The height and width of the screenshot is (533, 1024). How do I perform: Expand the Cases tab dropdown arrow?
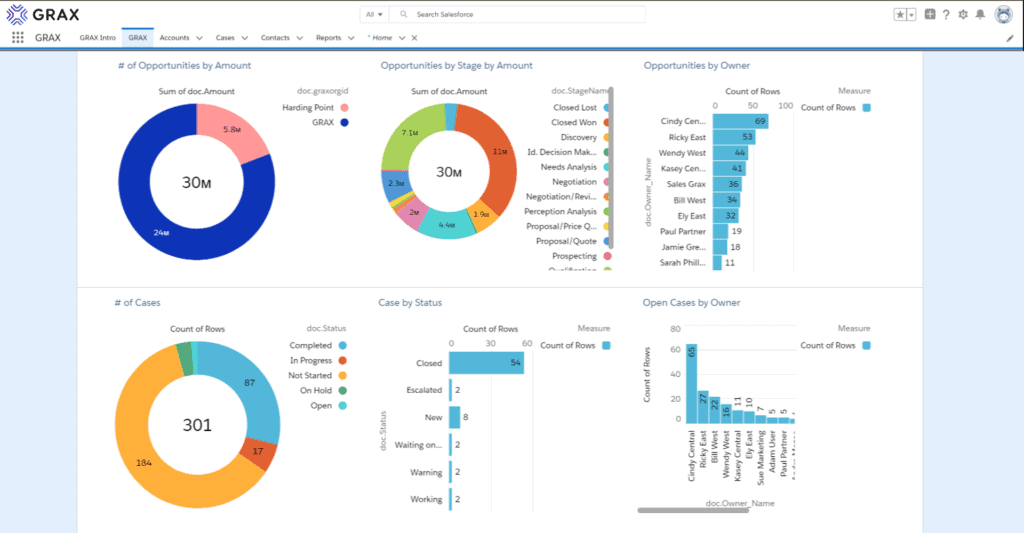click(x=245, y=38)
